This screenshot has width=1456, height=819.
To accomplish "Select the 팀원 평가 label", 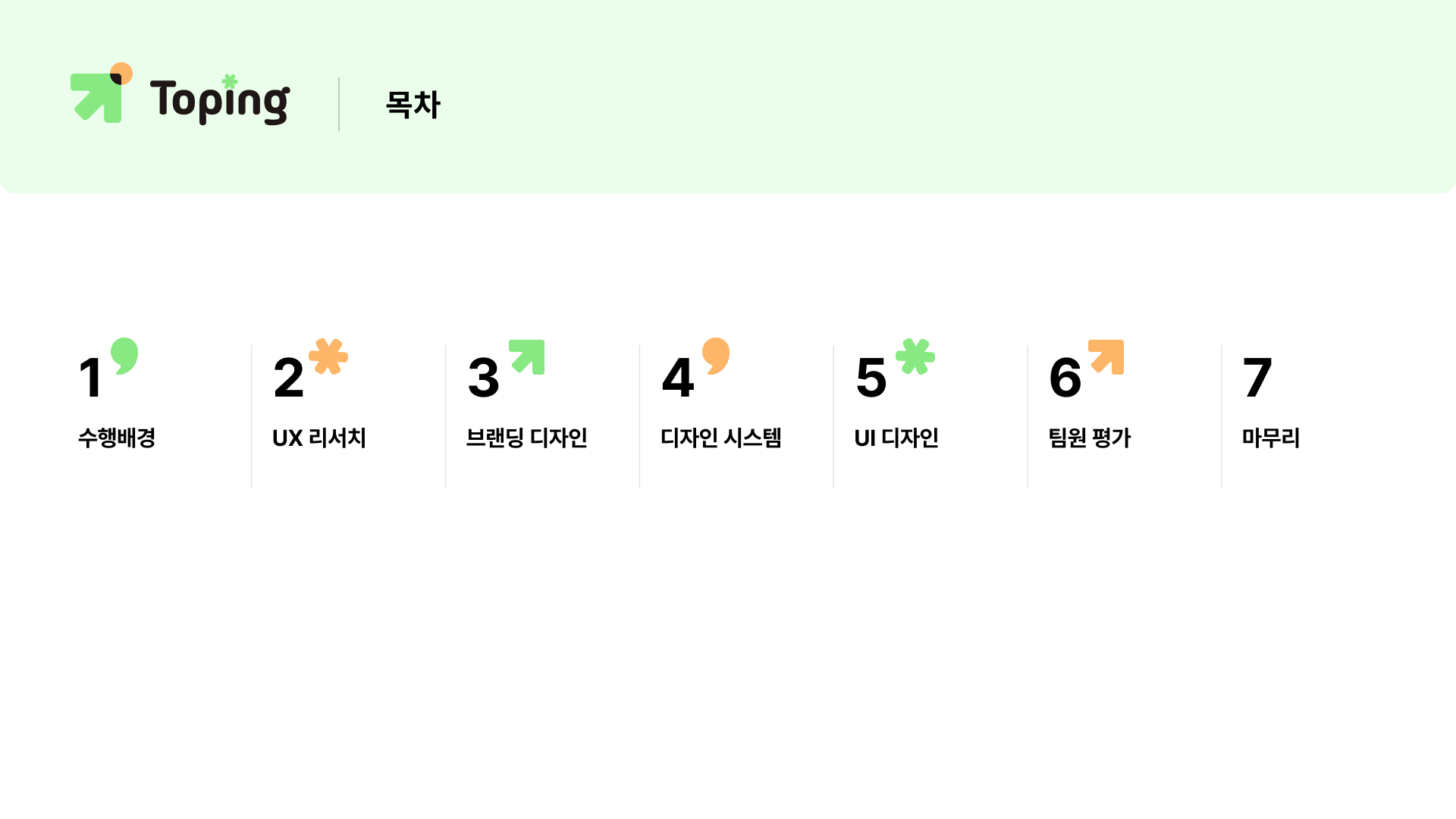I will click(x=1090, y=438).
